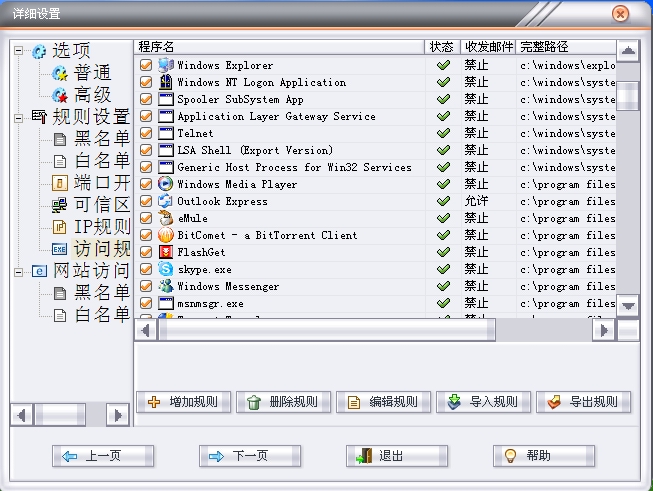Click the green status checkmark for Telnet
Viewport: 653px width, 491px height.
pos(443,133)
